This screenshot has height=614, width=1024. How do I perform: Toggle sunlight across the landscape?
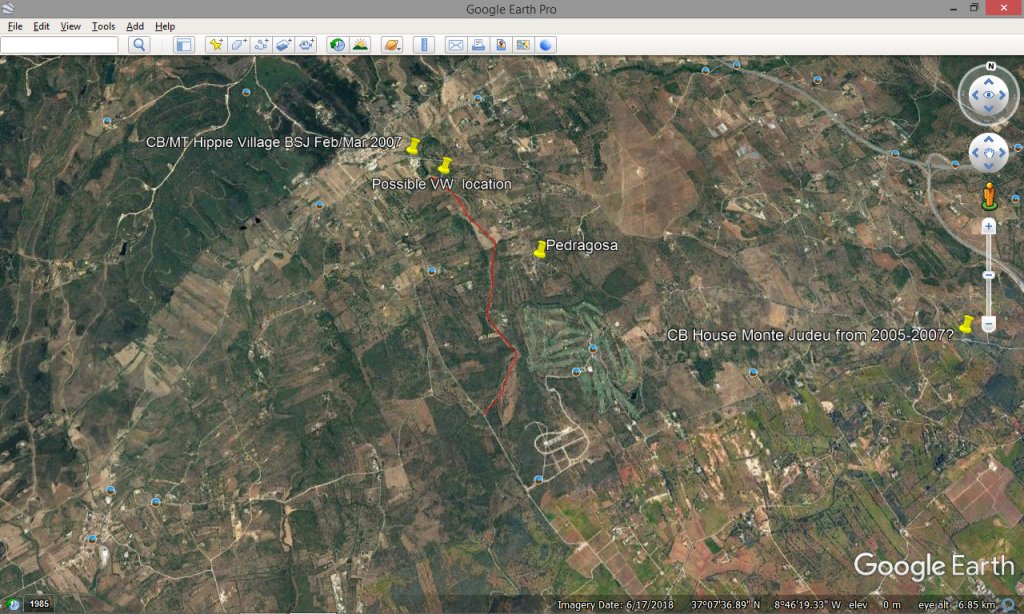pos(360,45)
